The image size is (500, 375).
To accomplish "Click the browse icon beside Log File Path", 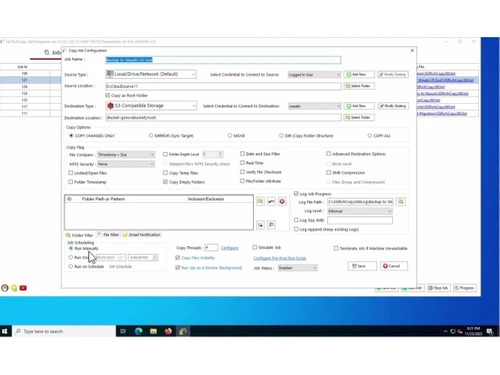I will [x=401, y=202].
